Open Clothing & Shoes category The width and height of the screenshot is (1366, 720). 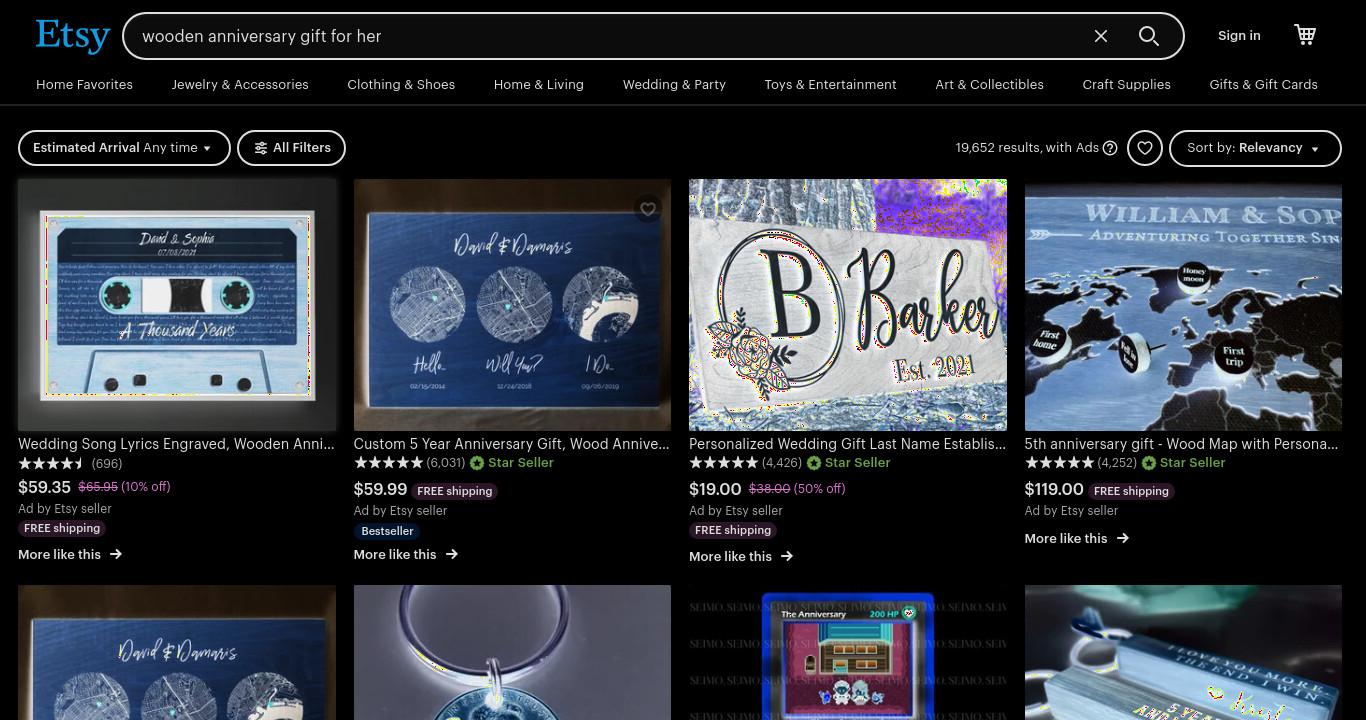point(401,85)
